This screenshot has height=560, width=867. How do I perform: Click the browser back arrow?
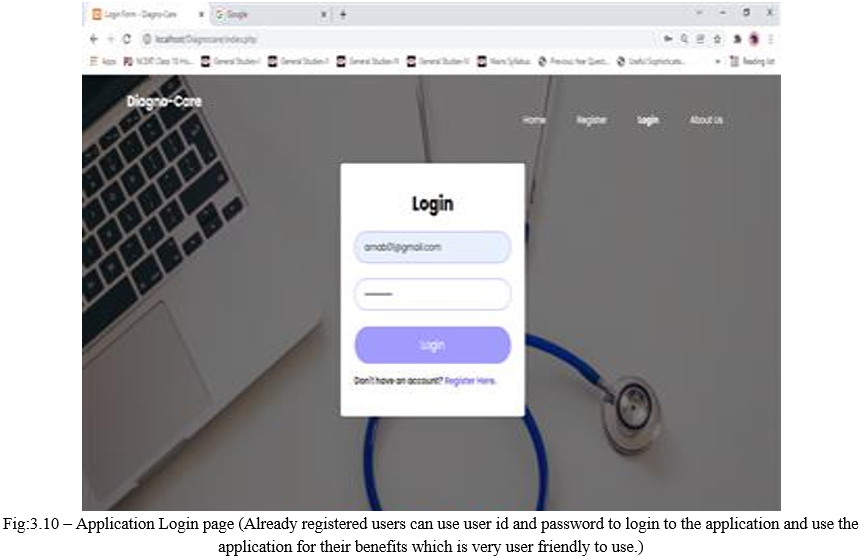93,39
